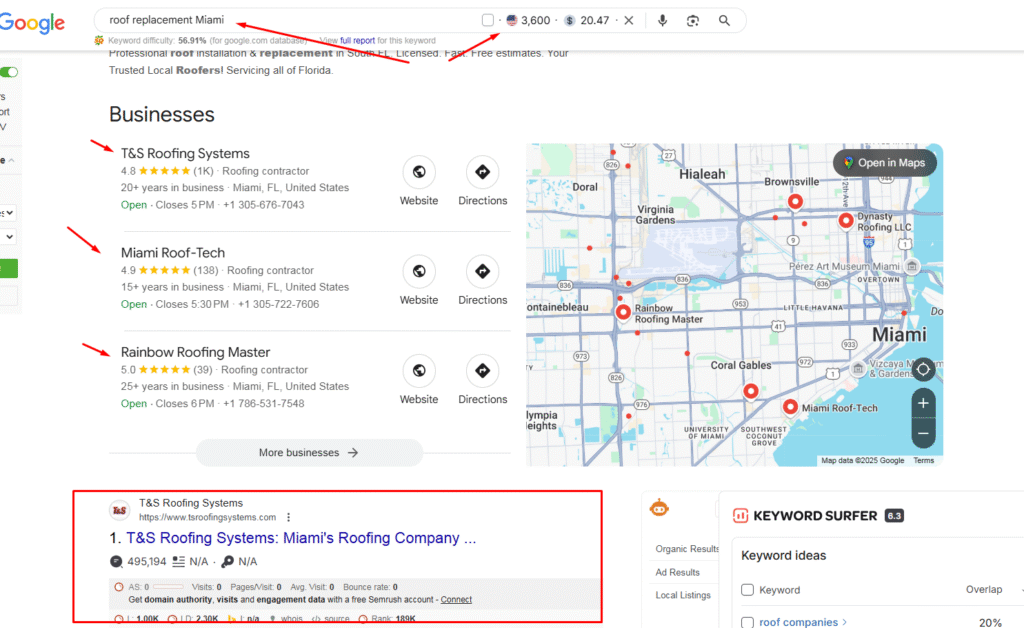Start voice search with microphone icon
This screenshot has height=628, width=1024.
pyautogui.click(x=662, y=20)
